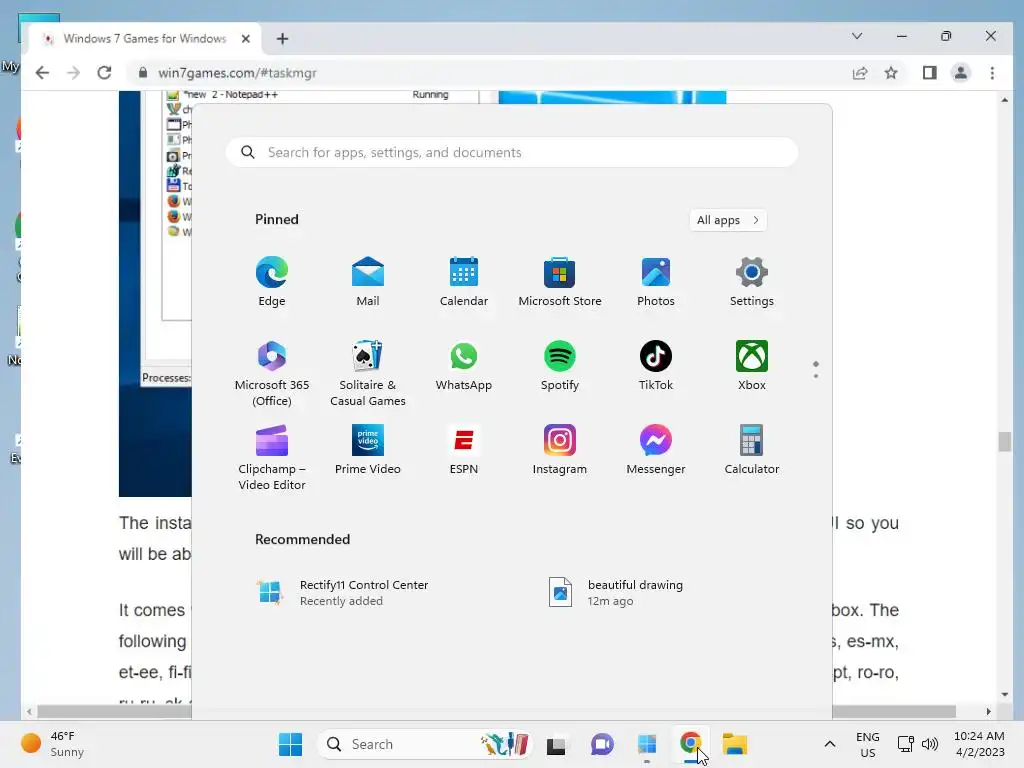Launch Solitaire & Casual Games
This screenshot has width=1024, height=768.
[368, 373]
